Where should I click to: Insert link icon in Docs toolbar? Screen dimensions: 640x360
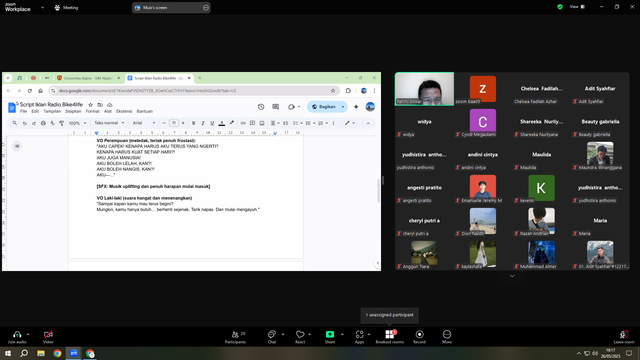pyautogui.click(x=243, y=123)
